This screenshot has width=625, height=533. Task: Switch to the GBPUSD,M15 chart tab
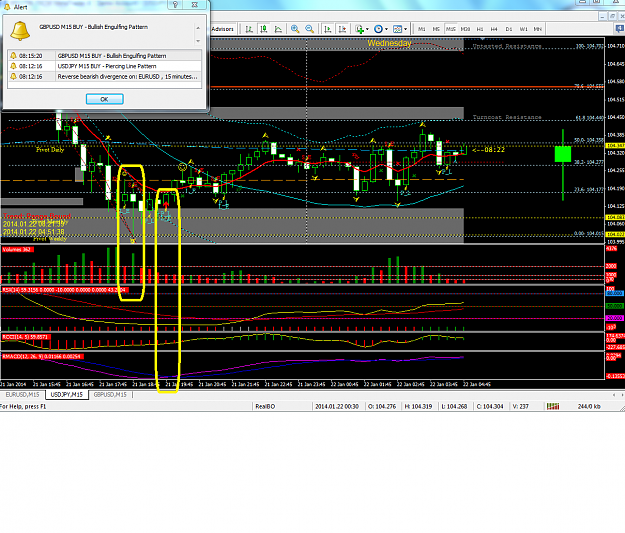[110, 395]
